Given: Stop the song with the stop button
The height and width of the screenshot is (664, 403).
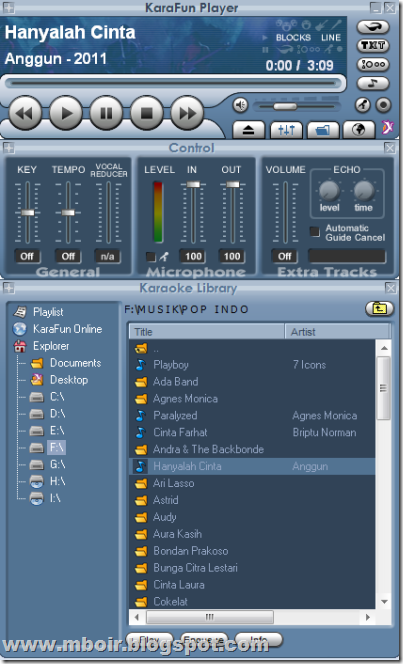Looking at the screenshot, I should (146, 113).
